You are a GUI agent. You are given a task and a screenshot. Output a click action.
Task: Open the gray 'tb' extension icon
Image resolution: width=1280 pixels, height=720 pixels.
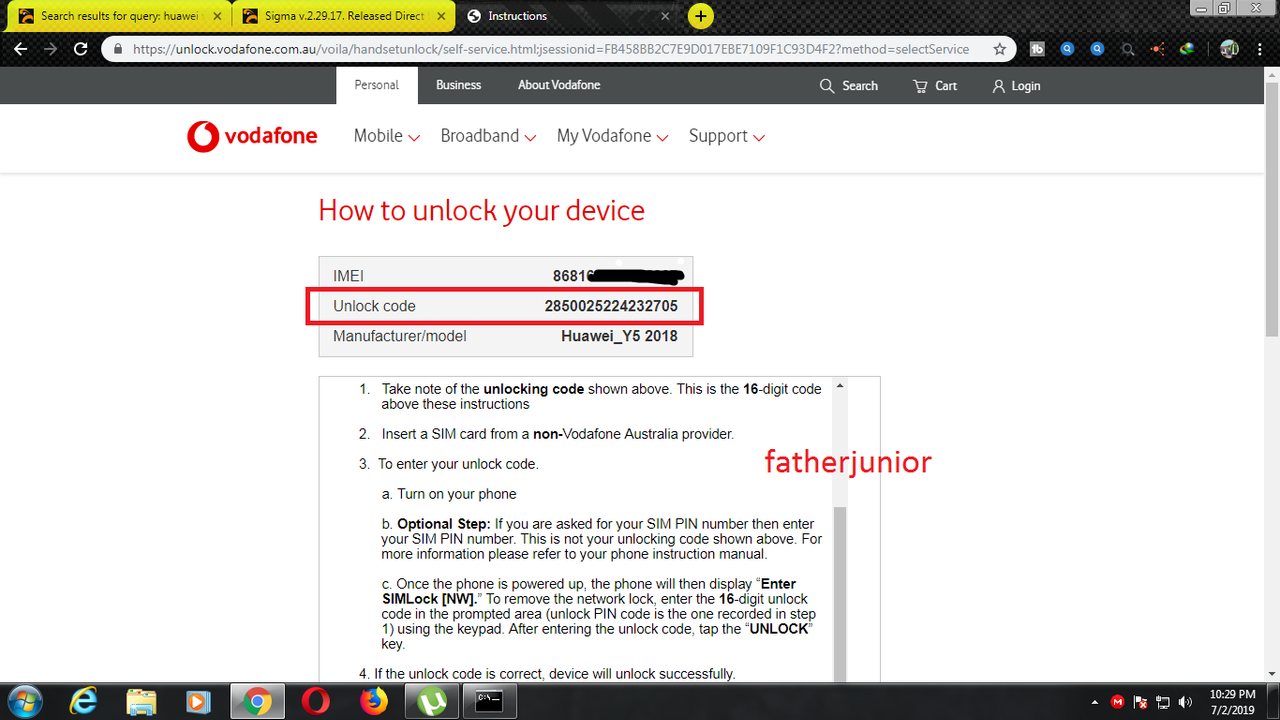pos(1037,48)
